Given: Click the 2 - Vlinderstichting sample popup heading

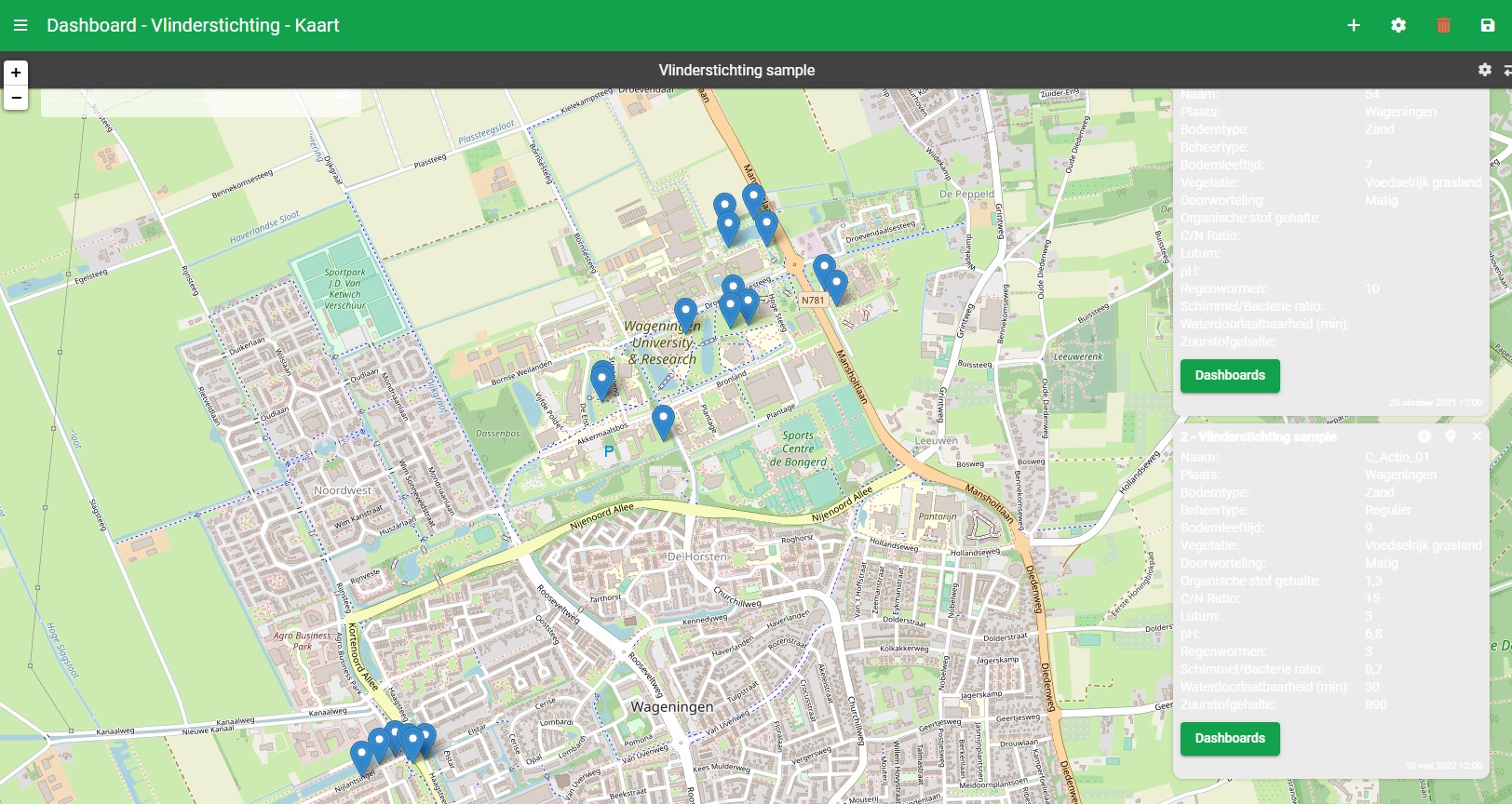Looking at the screenshot, I should point(1259,436).
